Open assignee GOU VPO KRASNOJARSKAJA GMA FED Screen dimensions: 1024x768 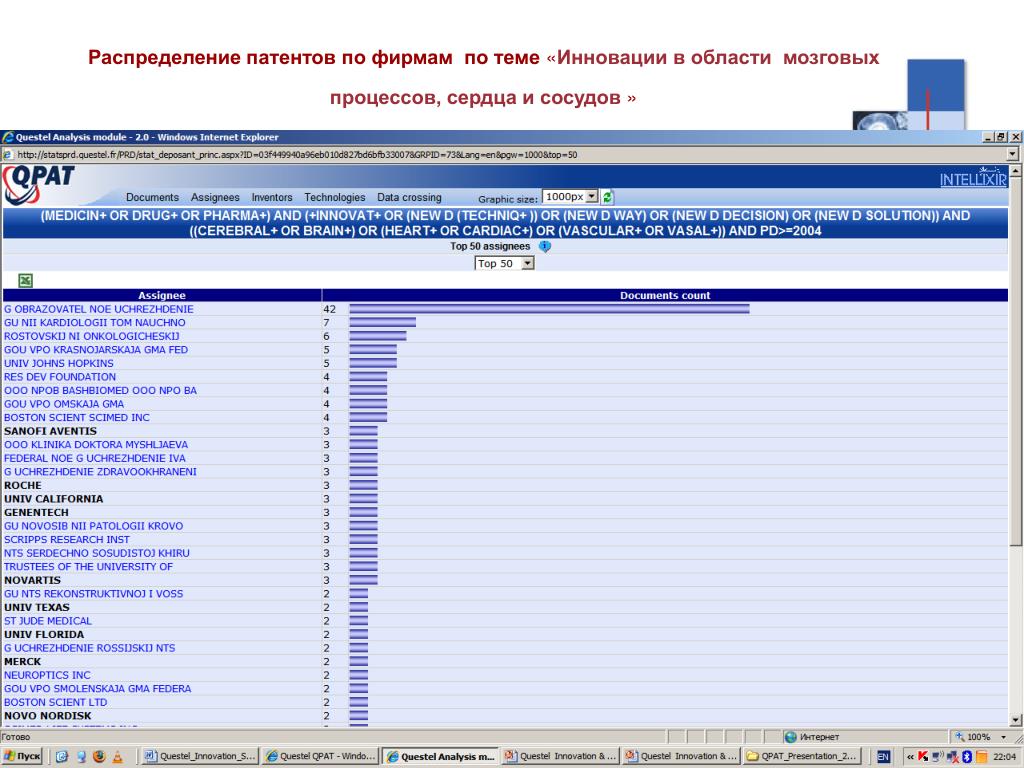tap(96, 349)
